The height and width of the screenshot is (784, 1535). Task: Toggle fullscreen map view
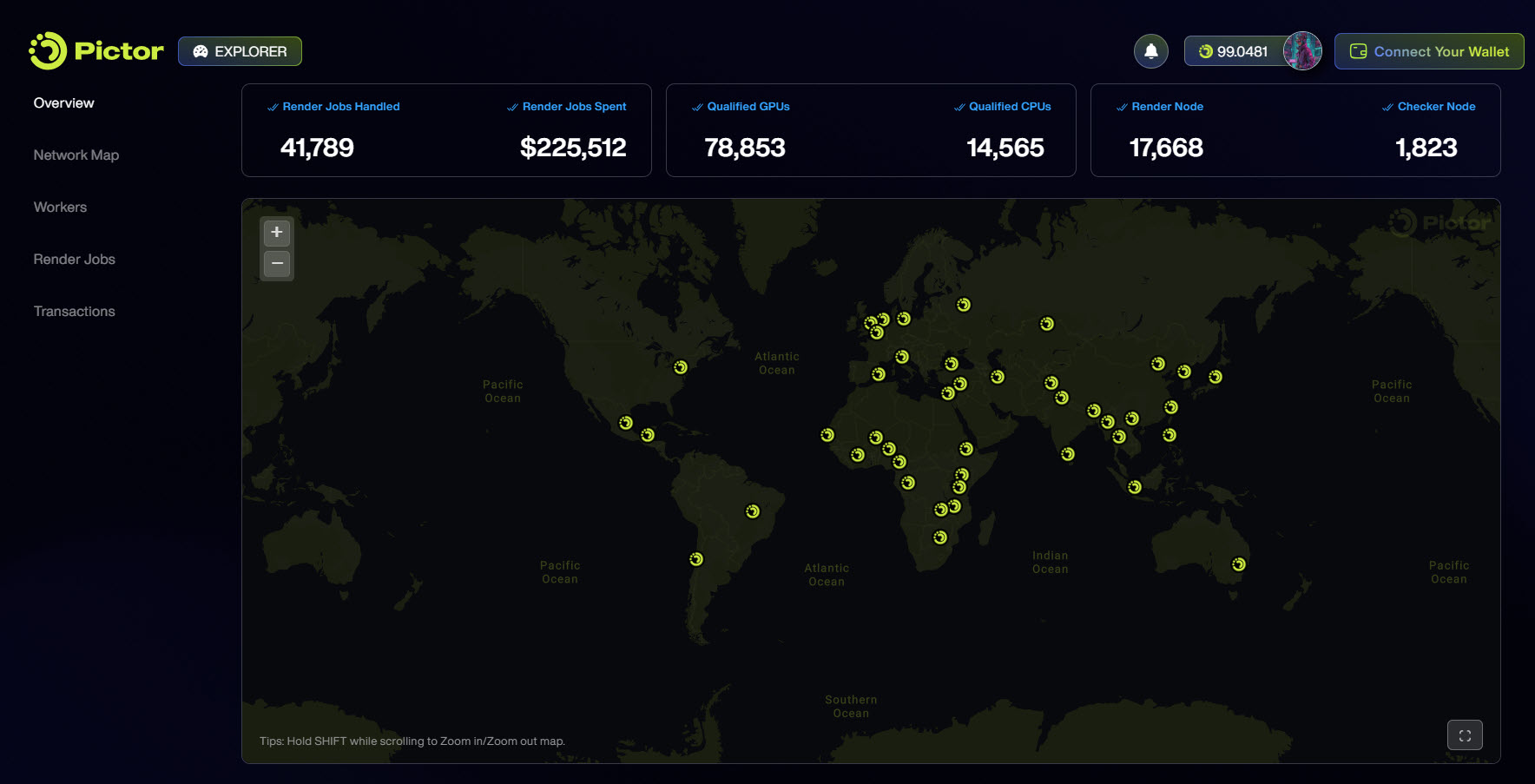[1465, 735]
